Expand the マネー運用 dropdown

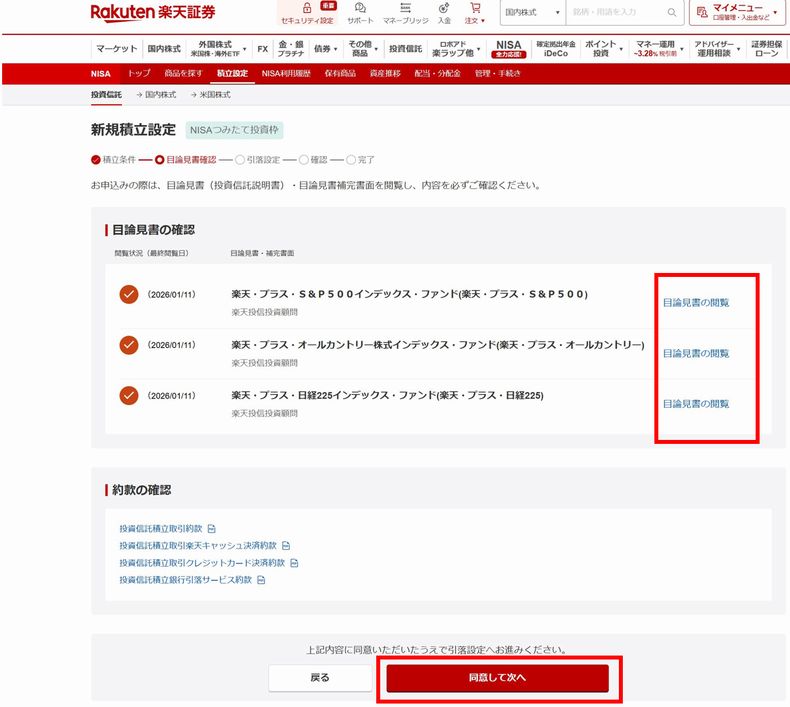tap(682, 49)
